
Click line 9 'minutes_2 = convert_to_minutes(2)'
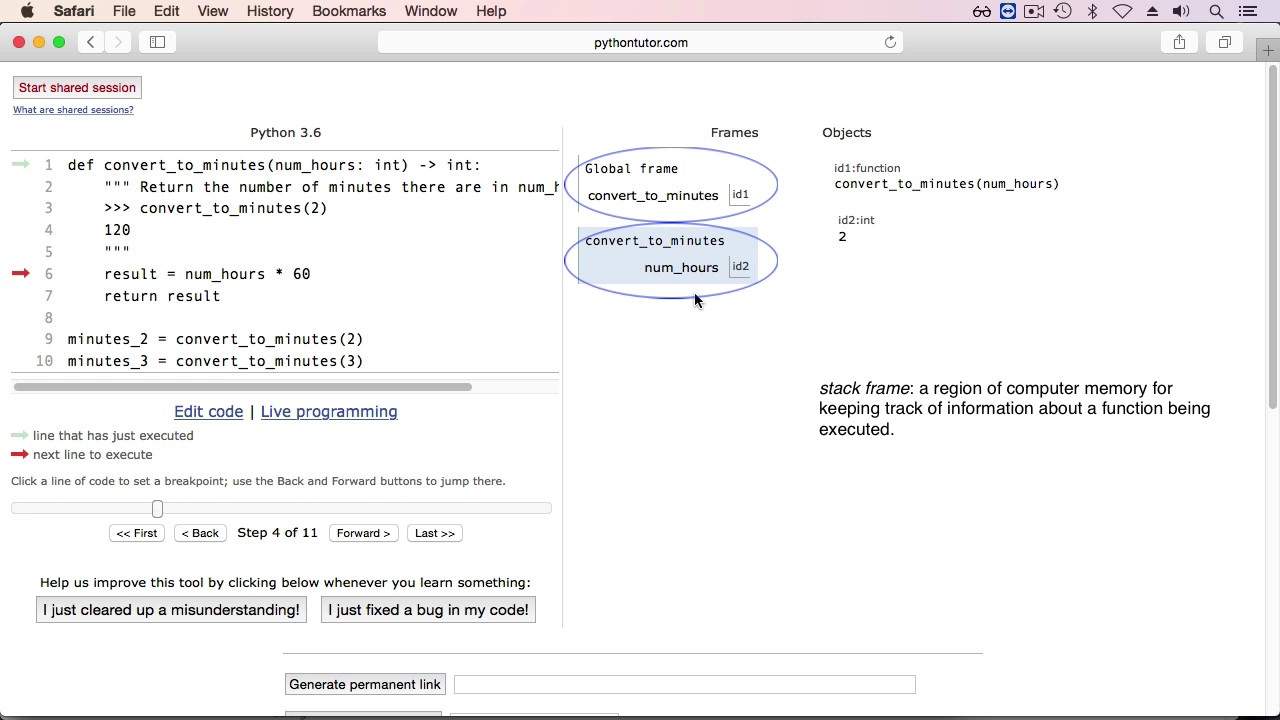pyautogui.click(x=216, y=339)
